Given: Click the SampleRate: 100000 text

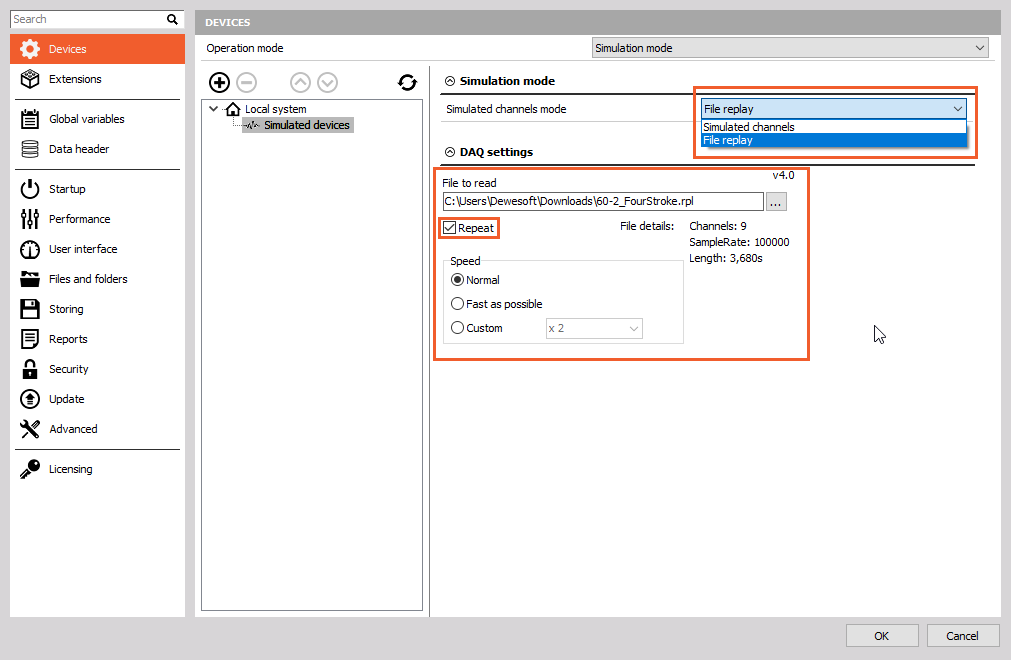Looking at the screenshot, I should [x=739, y=242].
